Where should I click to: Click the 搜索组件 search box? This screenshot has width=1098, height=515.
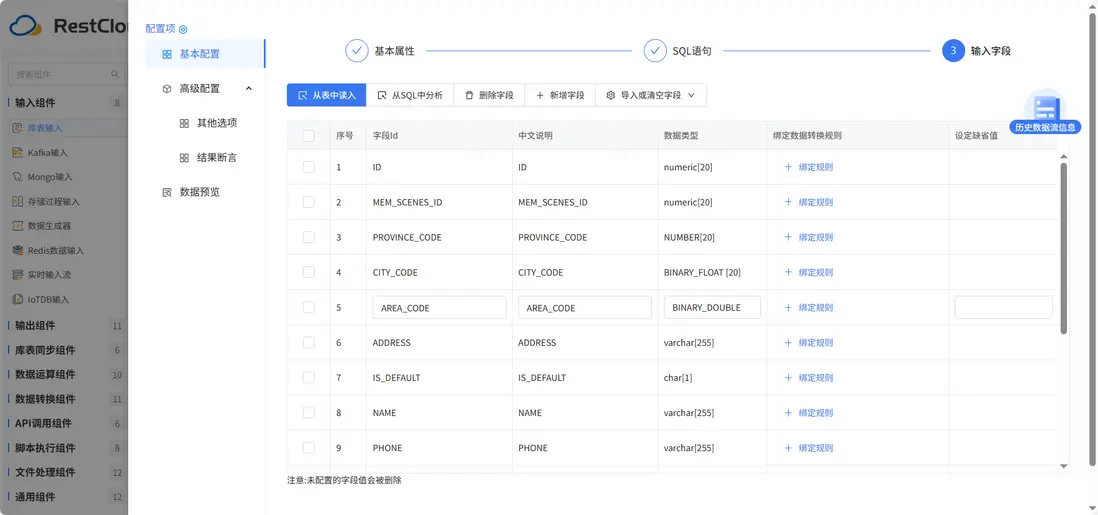(x=67, y=74)
